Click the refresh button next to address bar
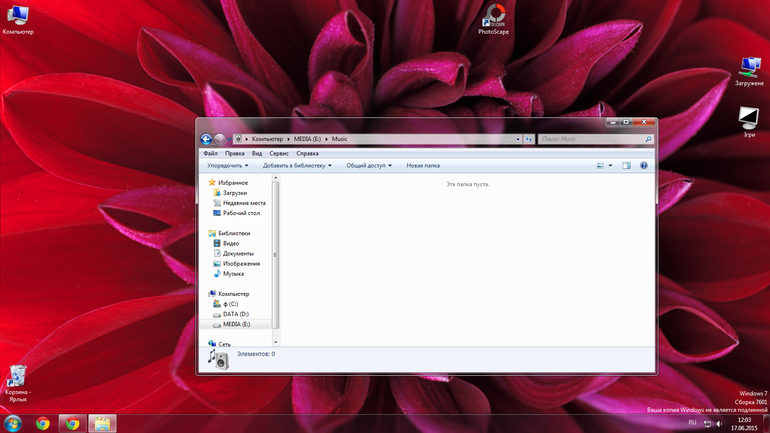 coord(529,139)
